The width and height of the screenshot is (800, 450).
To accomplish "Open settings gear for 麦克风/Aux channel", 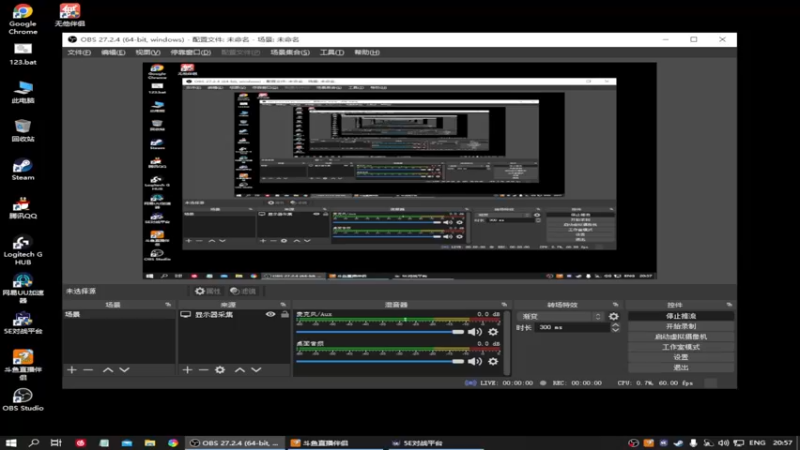I will 493,332.
